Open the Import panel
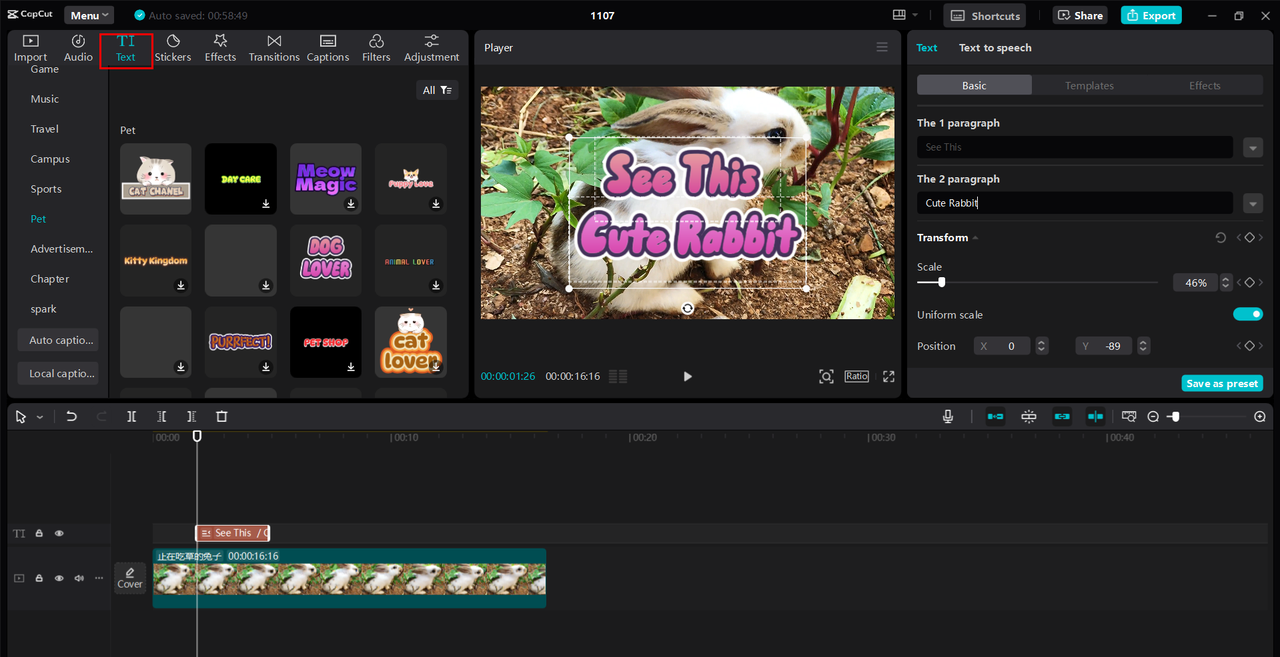The height and width of the screenshot is (657, 1280). coord(30,48)
